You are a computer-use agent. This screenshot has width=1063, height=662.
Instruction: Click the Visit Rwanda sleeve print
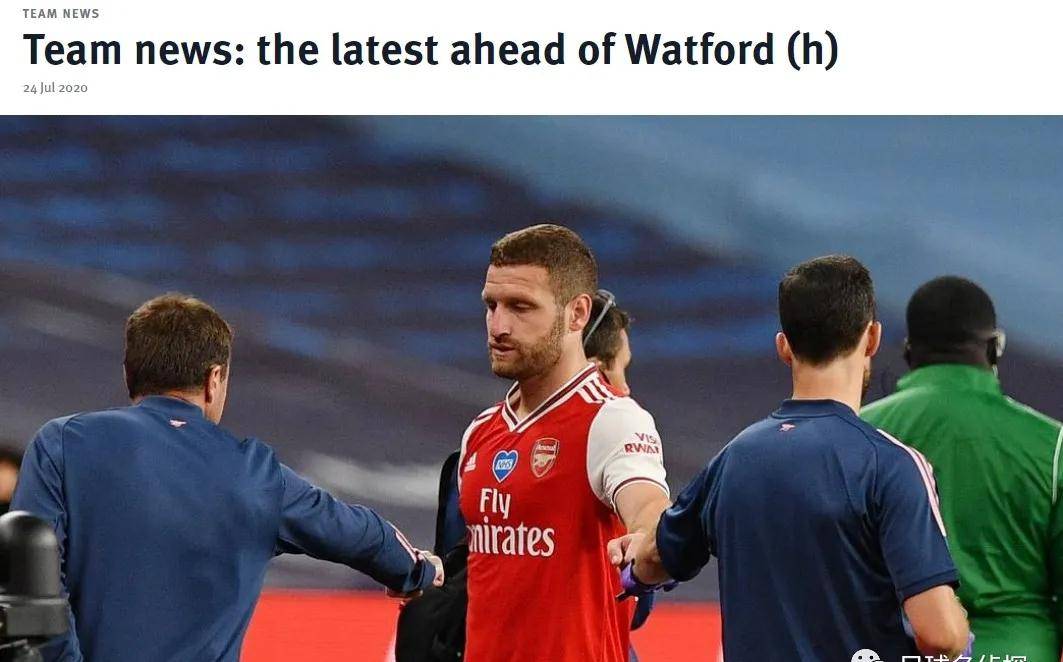(643, 444)
